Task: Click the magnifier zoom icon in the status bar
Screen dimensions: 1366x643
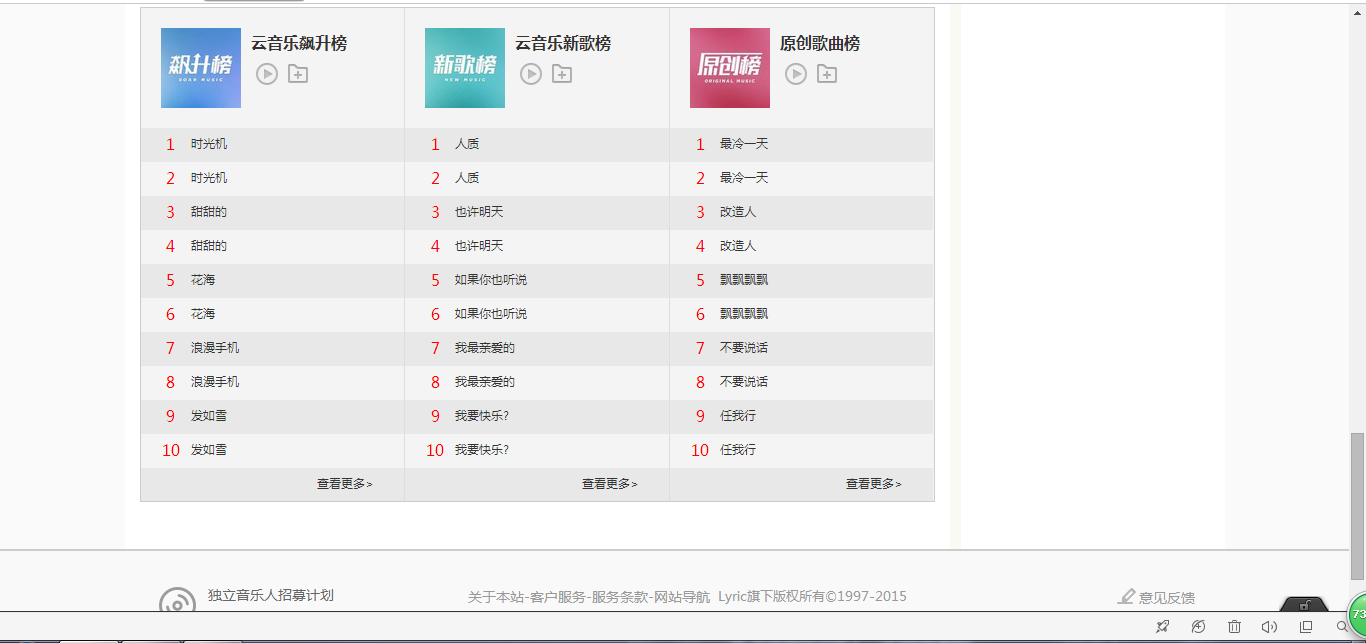Action: point(1342,627)
